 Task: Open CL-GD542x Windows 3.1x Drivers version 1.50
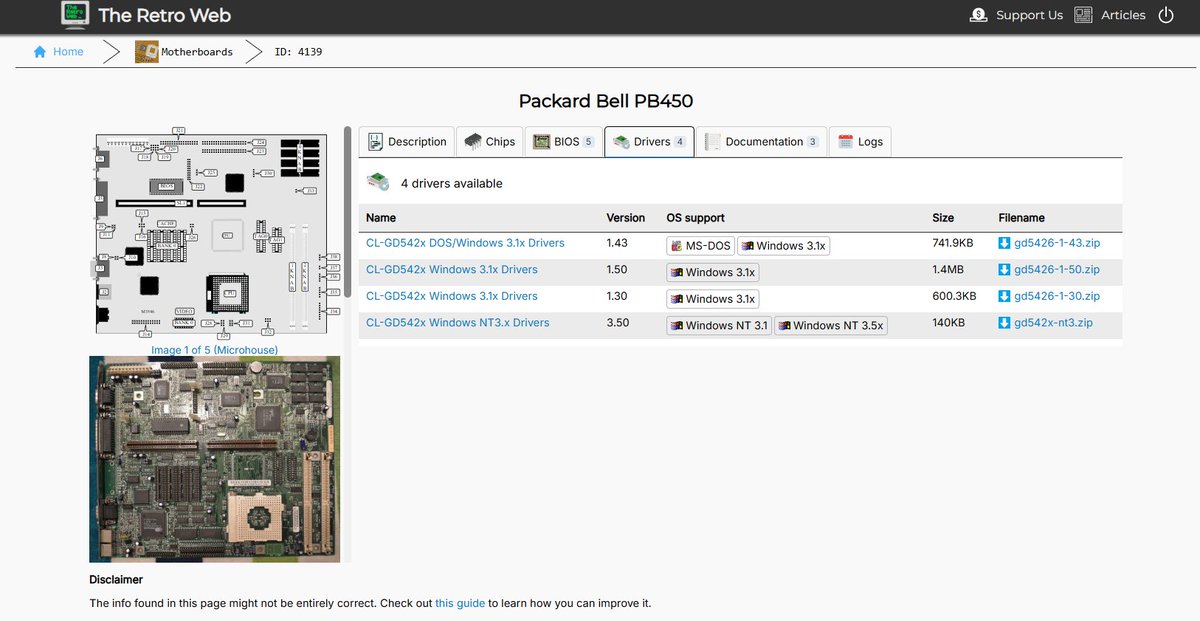[x=452, y=270]
